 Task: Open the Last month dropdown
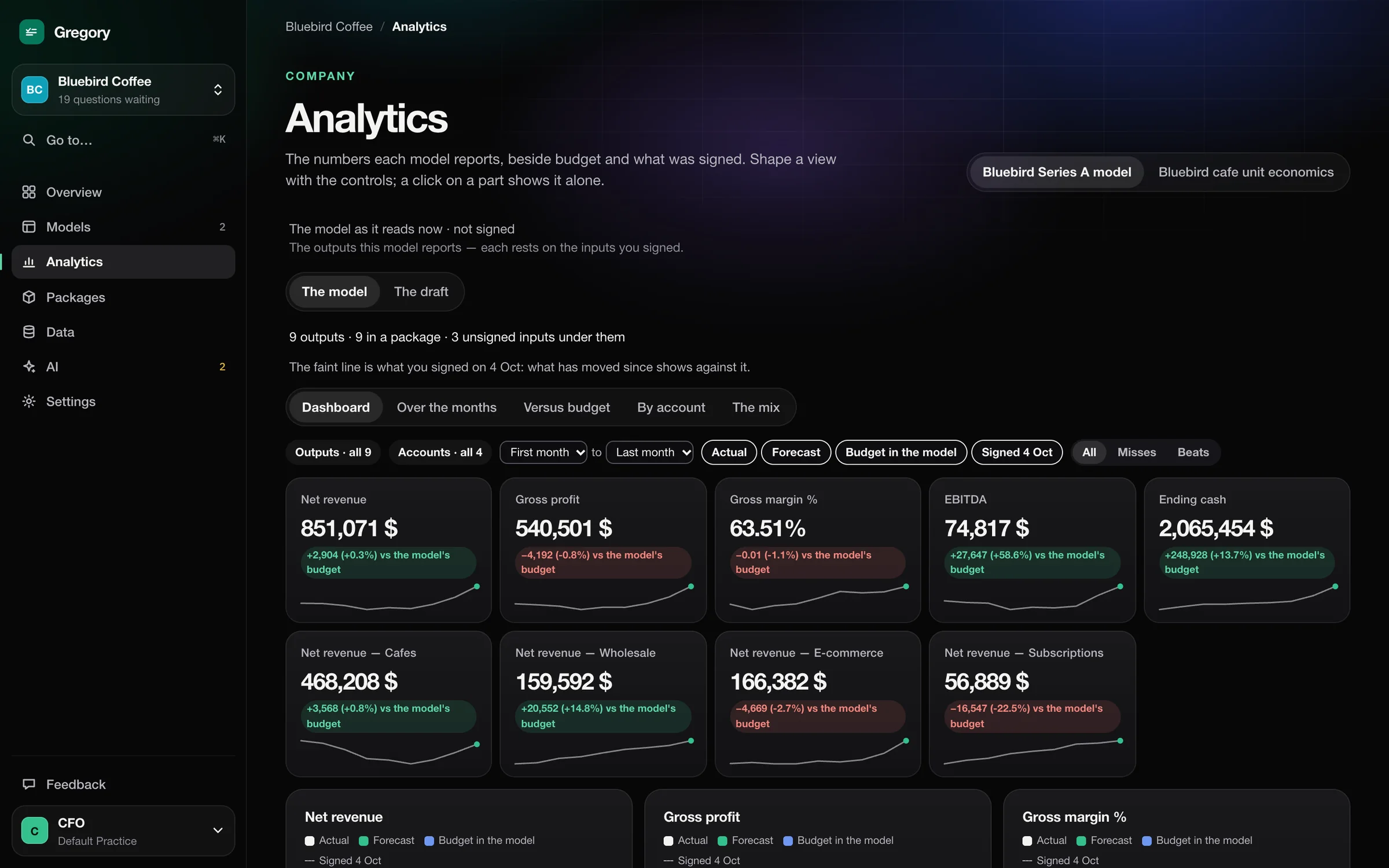[x=649, y=453]
